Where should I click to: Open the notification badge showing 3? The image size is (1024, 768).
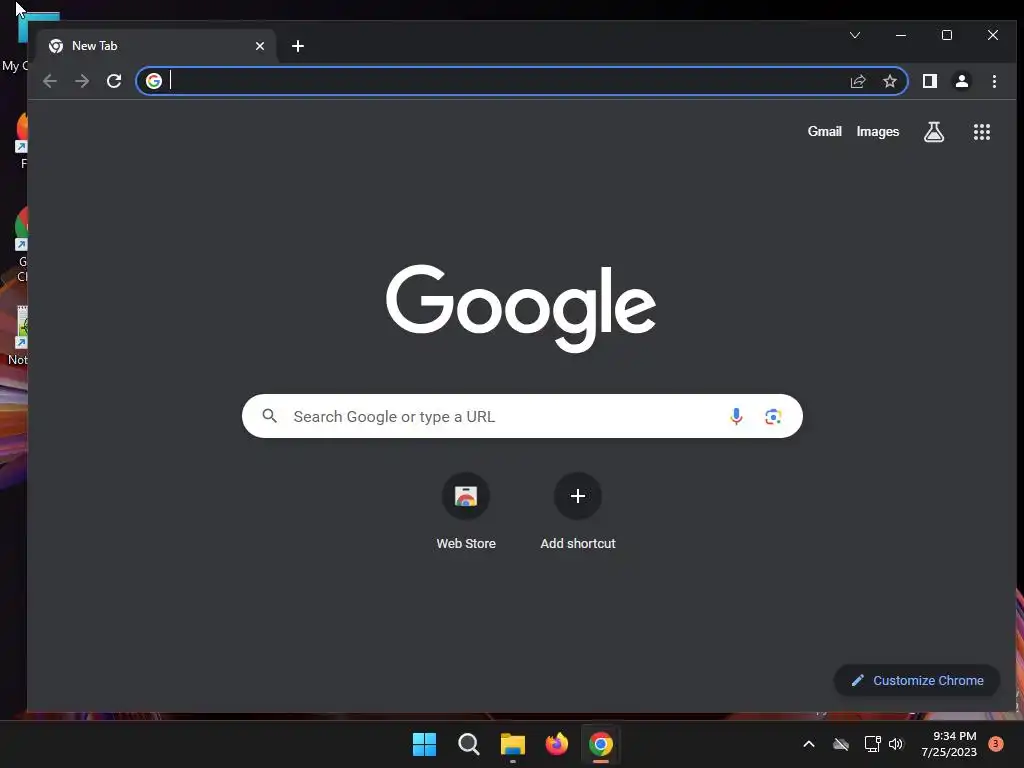(996, 744)
